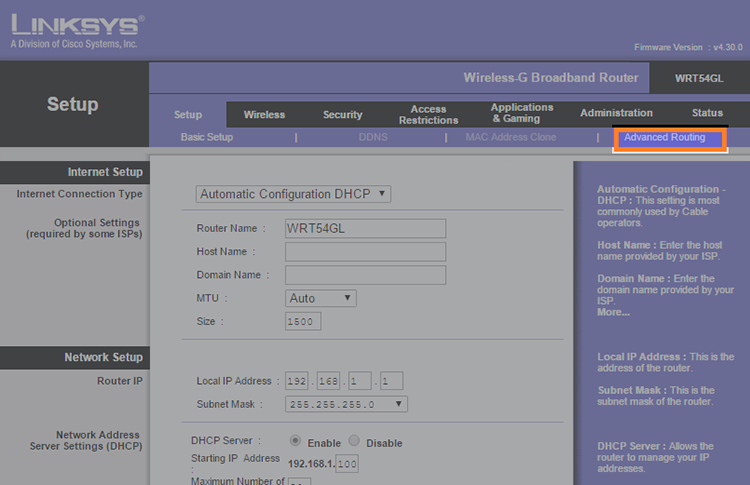Viewport: 750px width, 485px height.
Task: Select the Basic Setup sub-tab
Action: (x=207, y=137)
